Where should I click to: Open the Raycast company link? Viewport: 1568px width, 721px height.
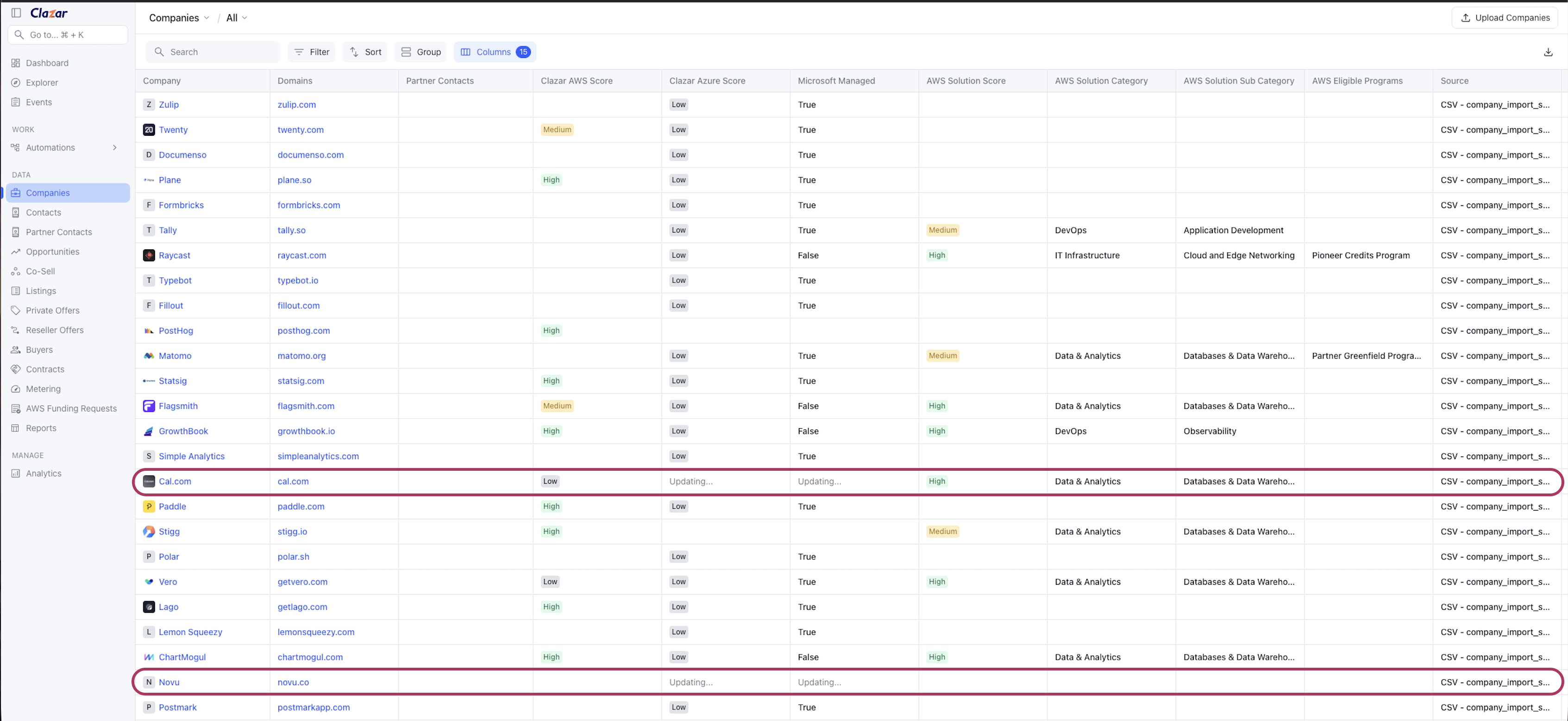click(175, 255)
